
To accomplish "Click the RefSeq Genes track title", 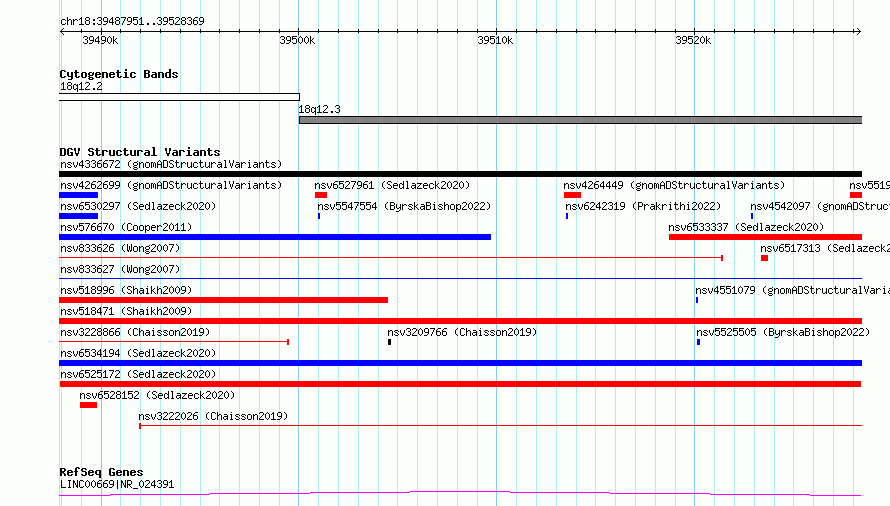I will 101,472.
